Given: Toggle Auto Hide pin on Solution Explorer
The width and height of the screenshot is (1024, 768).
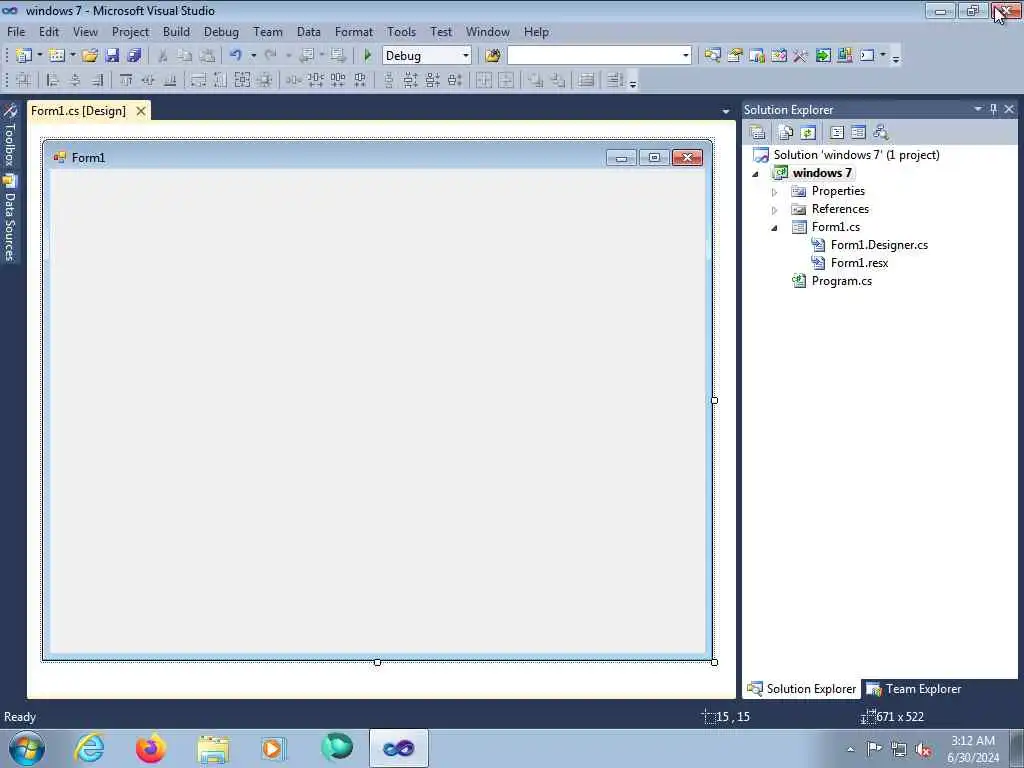Looking at the screenshot, I should click(993, 109).
